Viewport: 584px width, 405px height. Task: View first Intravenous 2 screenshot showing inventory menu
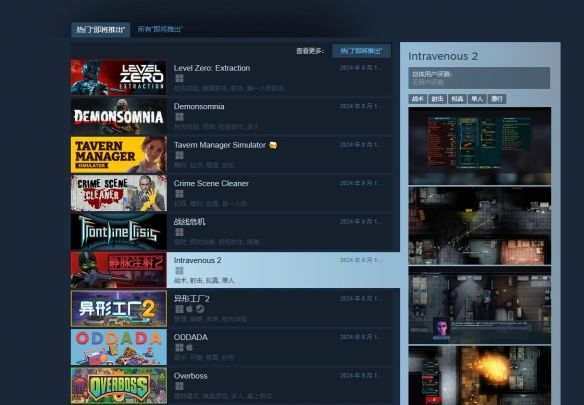pos(479,146)
